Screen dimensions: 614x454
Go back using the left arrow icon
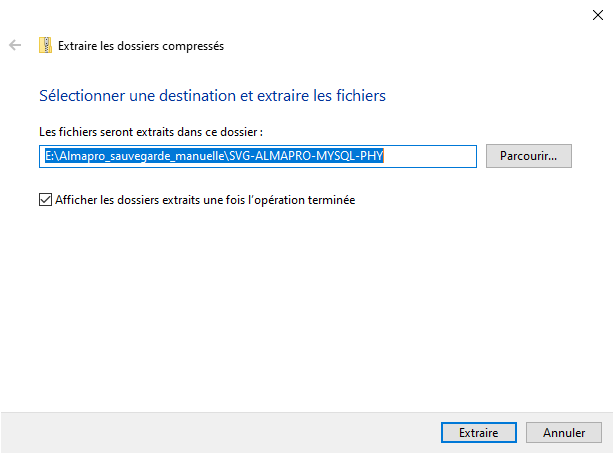(15, 45)
